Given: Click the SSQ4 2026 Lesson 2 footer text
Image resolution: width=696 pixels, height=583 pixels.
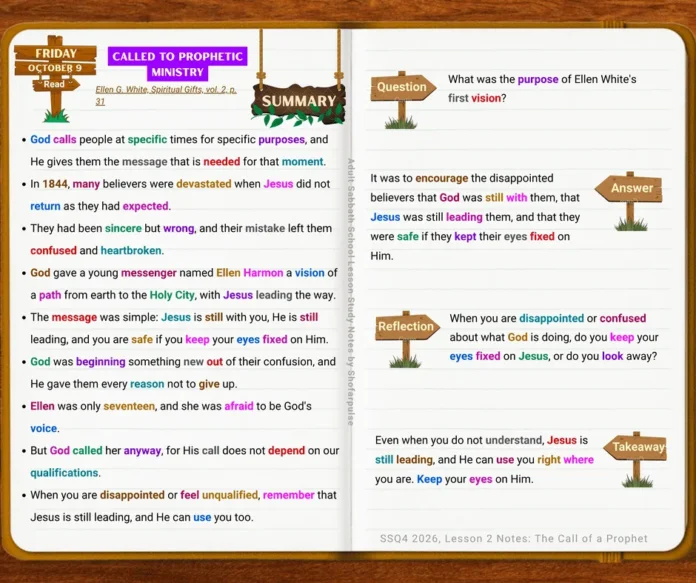Looking at the screenshot, I should click(514, 539).
